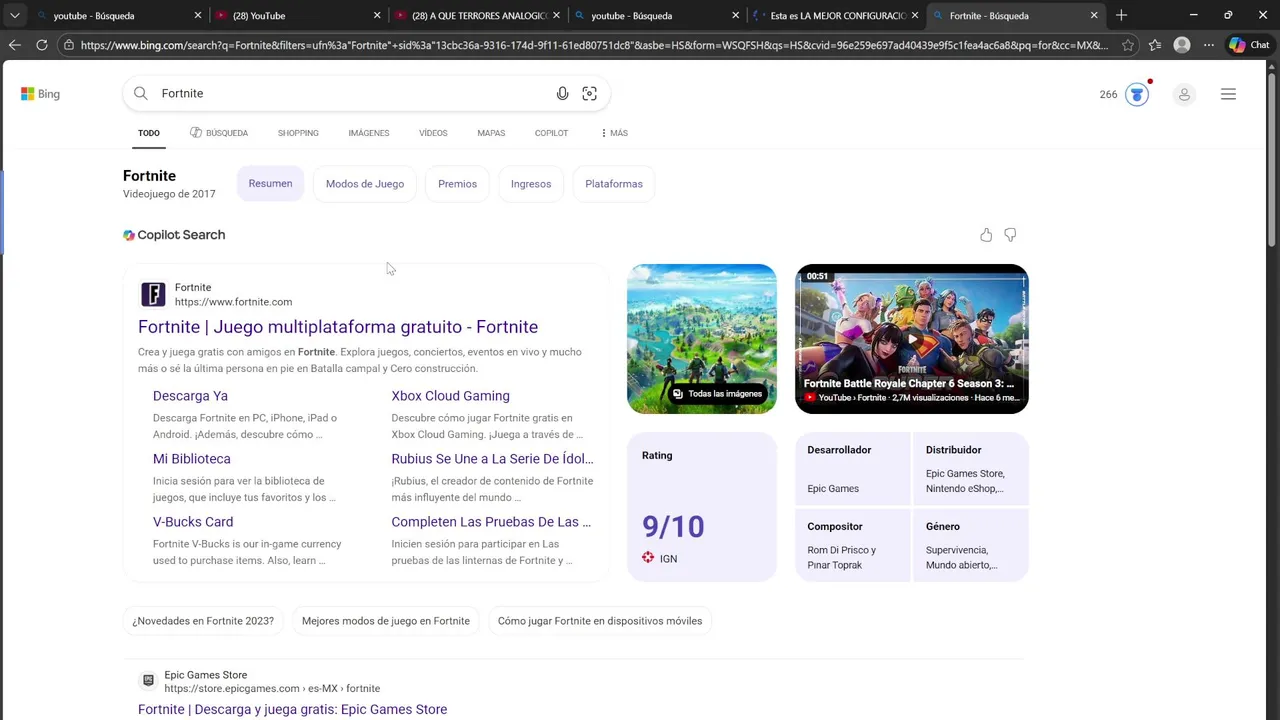Select the Modos de Juego chip
Screen dimensions: 1280x720
[365, 184]
